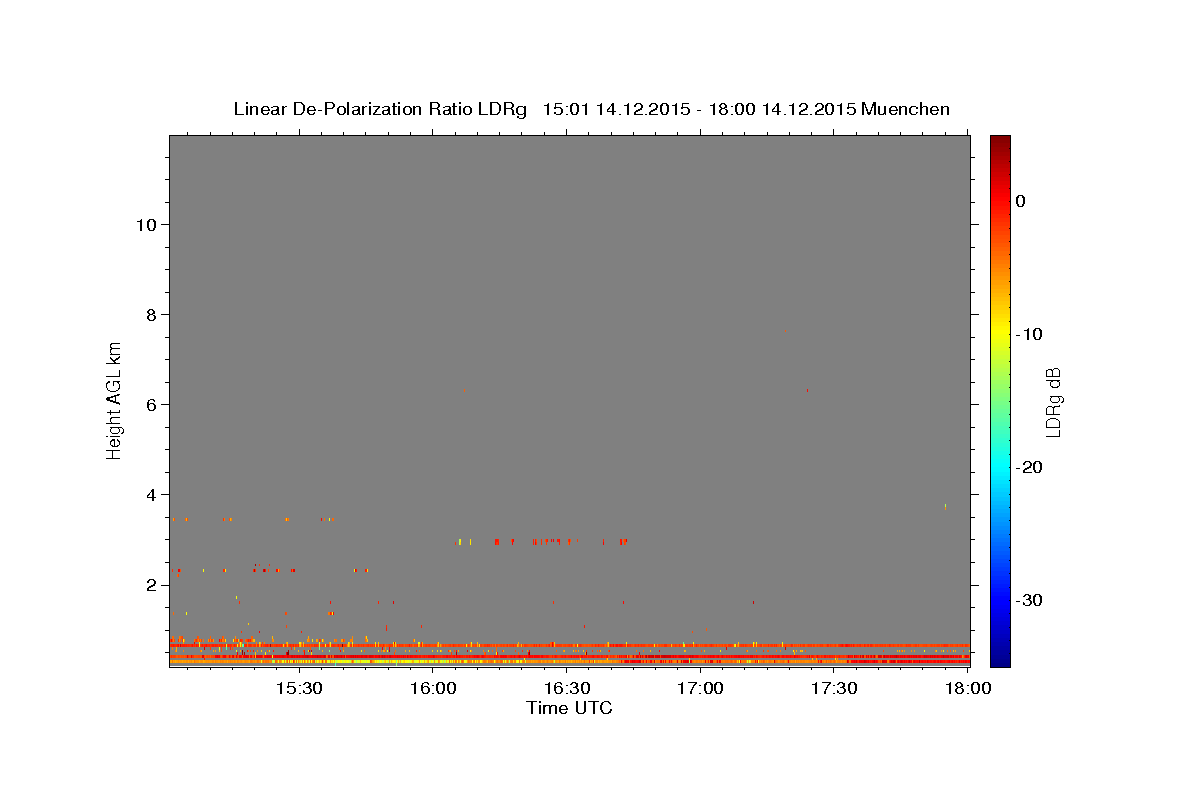Viewport: 1200px width, 800px height.
Task: Click the orange-red band near the ground at 17:45
Action: [x=902, y=645]
